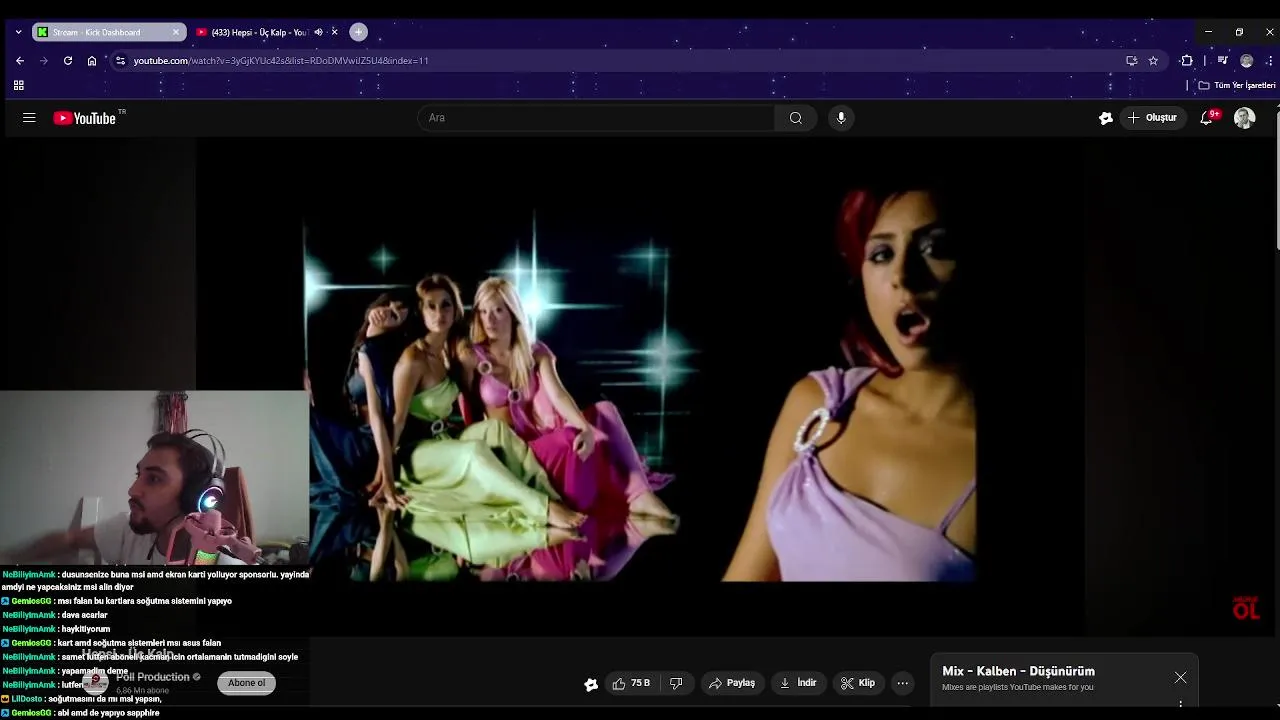View site information icon in address bar

[120, 60]
